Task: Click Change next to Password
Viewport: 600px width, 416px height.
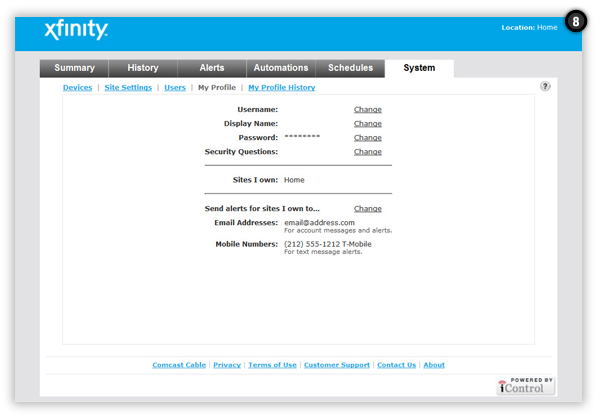Action: [x=367, y=138]
